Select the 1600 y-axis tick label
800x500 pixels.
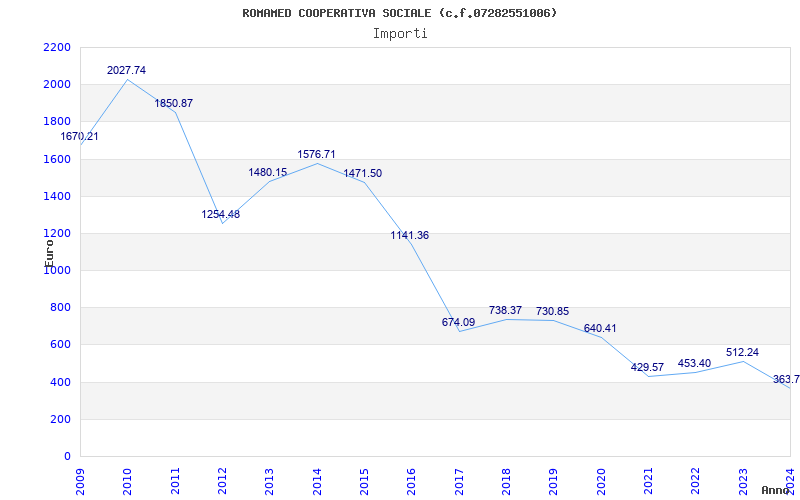[x=58, y=159]
